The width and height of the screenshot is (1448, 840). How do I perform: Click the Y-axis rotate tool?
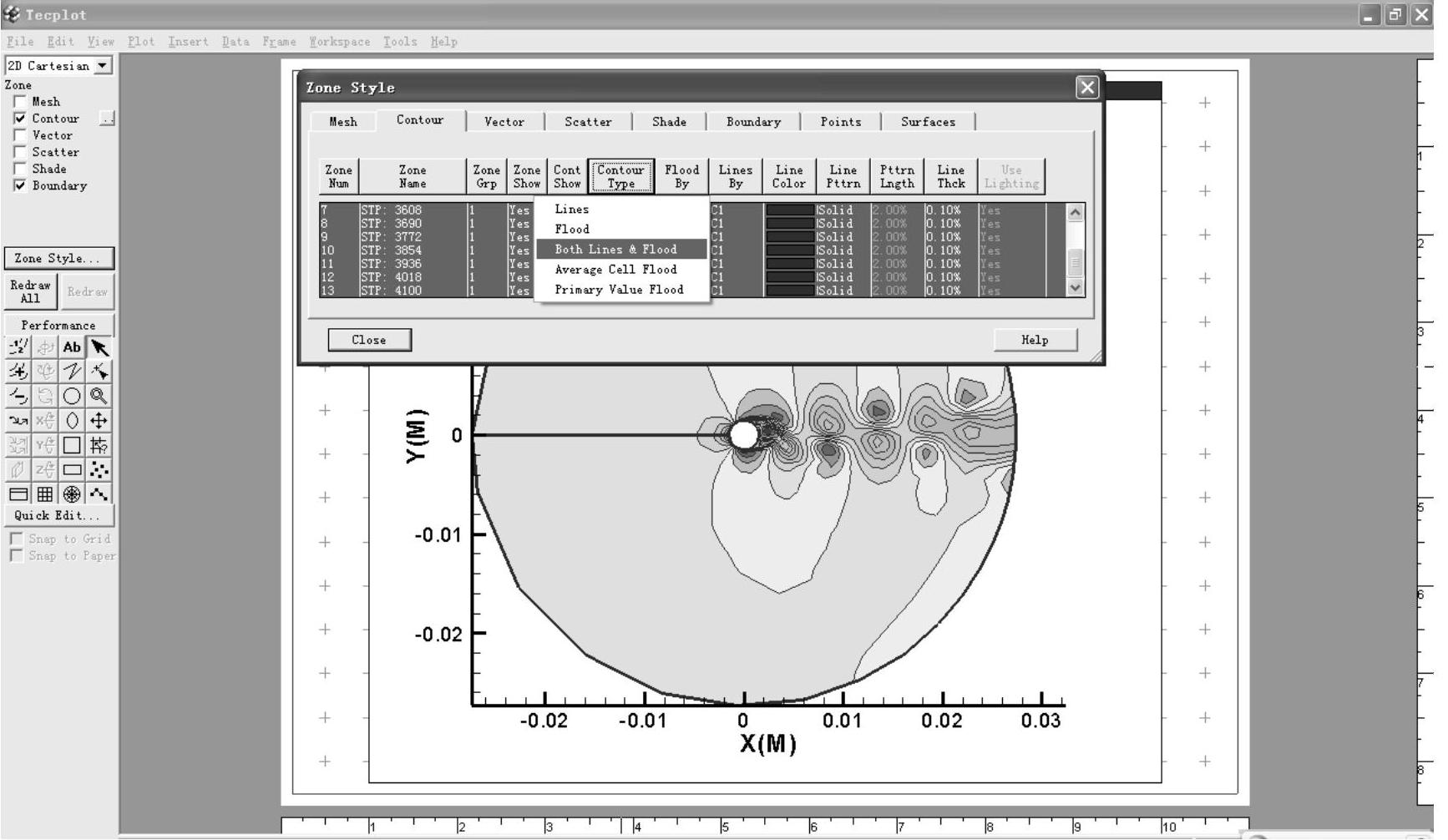point(45,445)
